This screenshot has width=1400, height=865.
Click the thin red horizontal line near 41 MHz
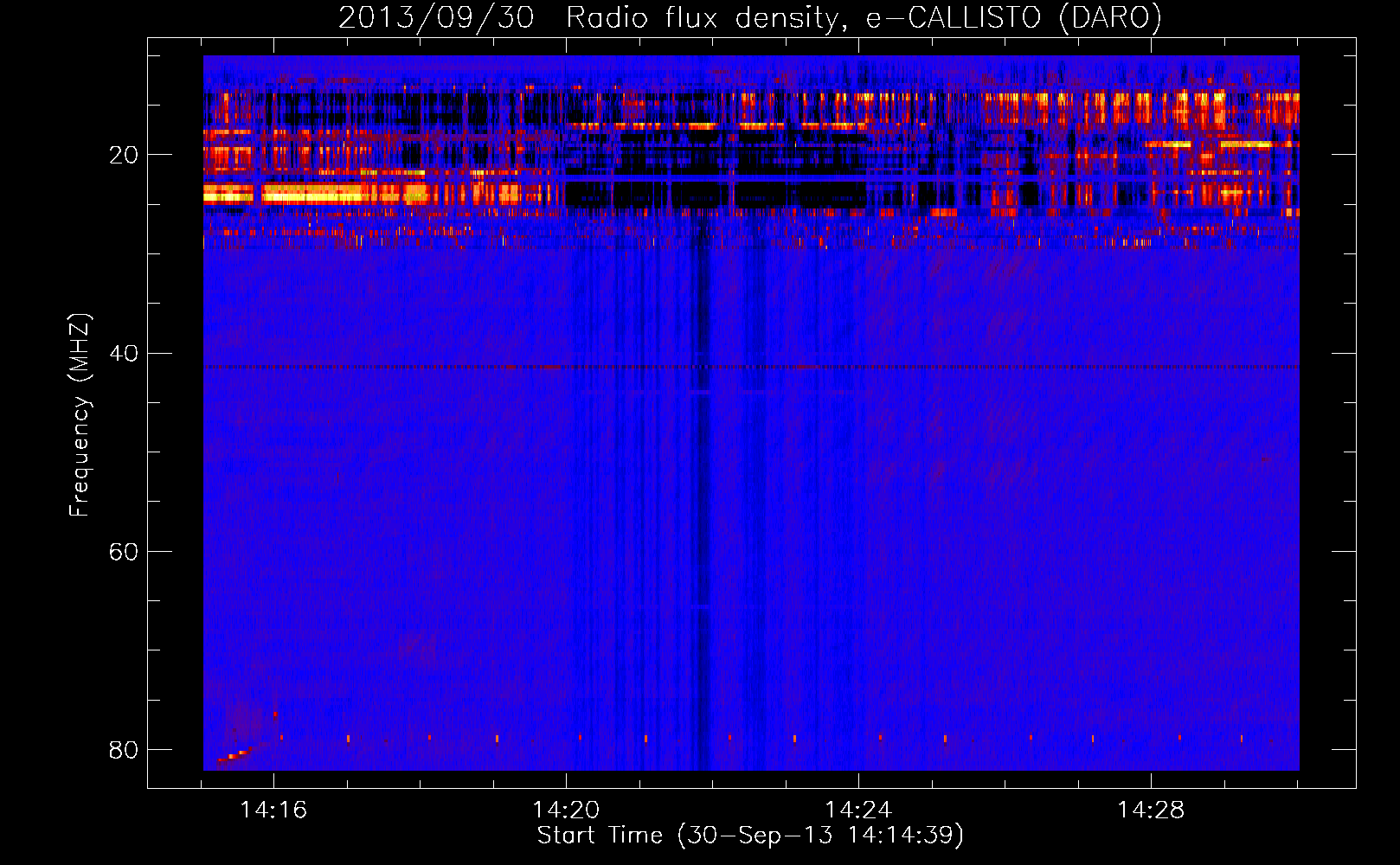pyautogui.click(x=751, y=367)
